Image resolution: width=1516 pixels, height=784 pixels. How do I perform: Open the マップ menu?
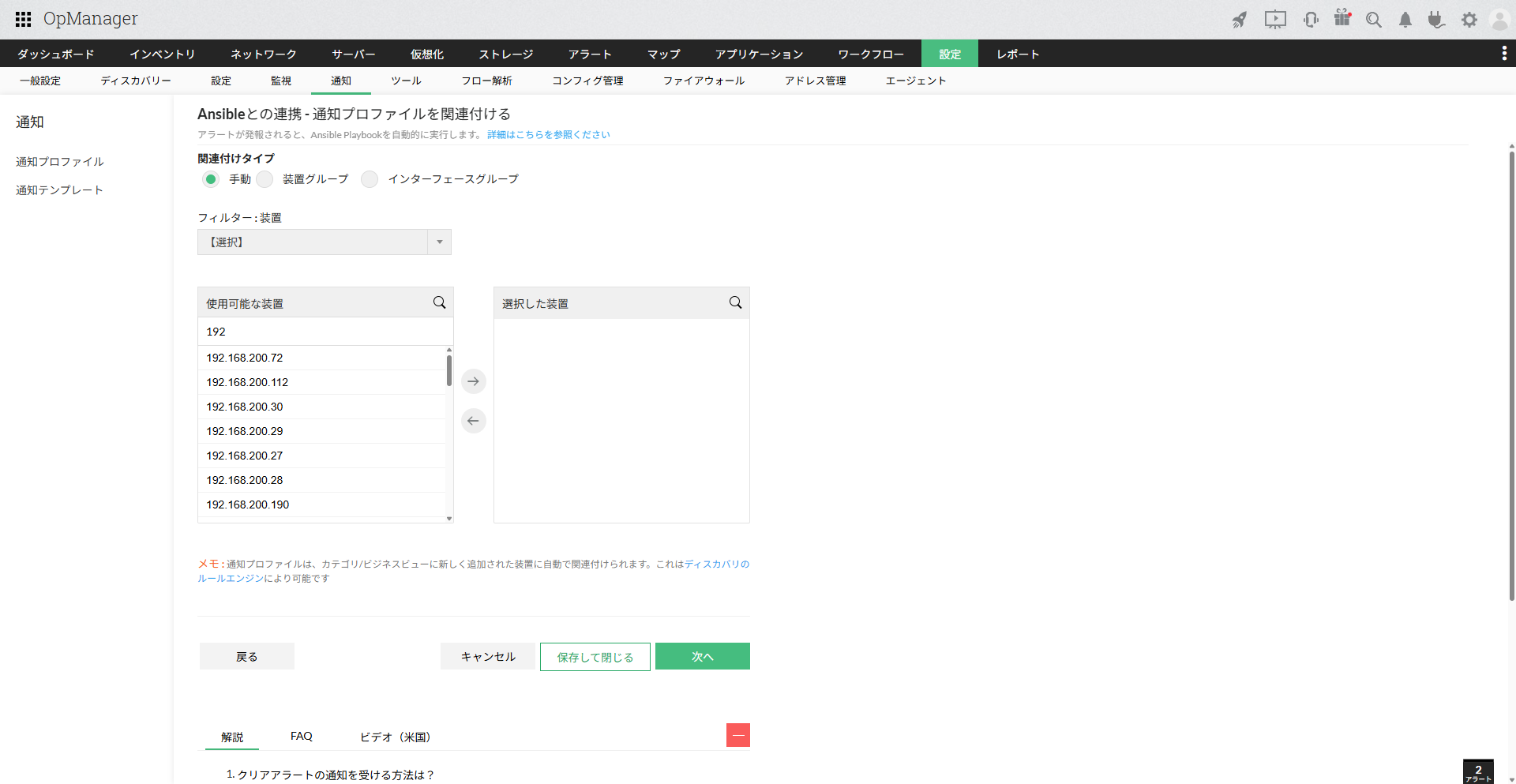coord(664,54)
